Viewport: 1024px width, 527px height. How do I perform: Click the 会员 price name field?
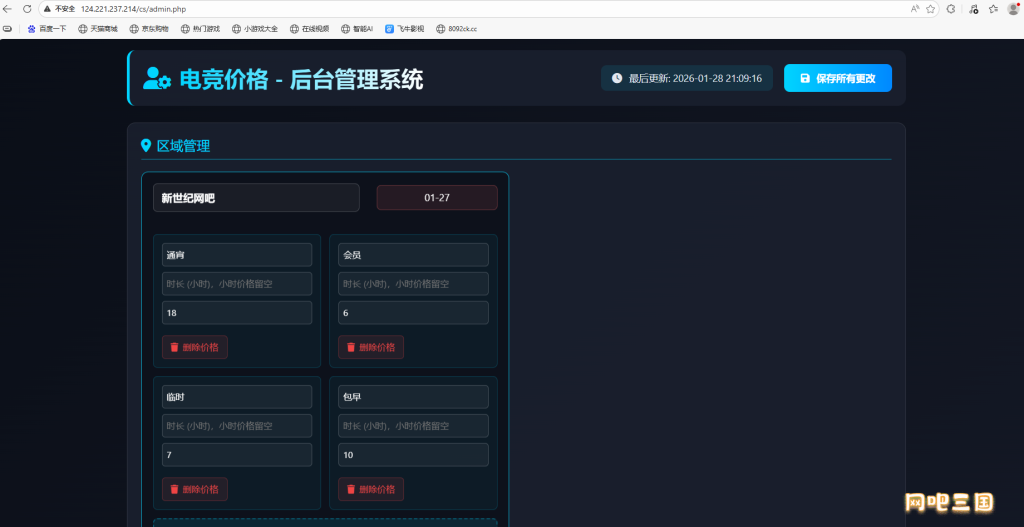click(413, 255)
